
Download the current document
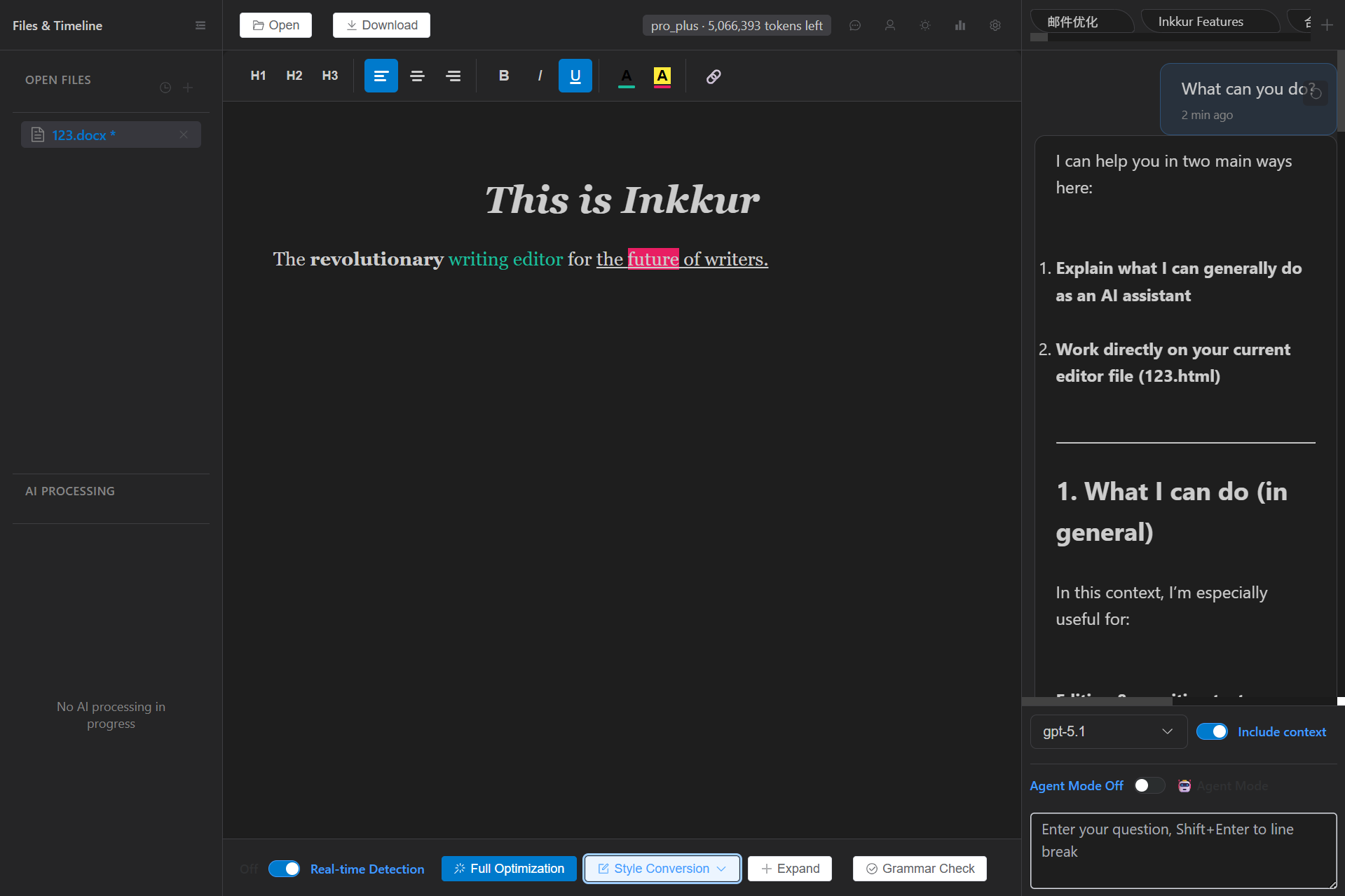point(381,25)
